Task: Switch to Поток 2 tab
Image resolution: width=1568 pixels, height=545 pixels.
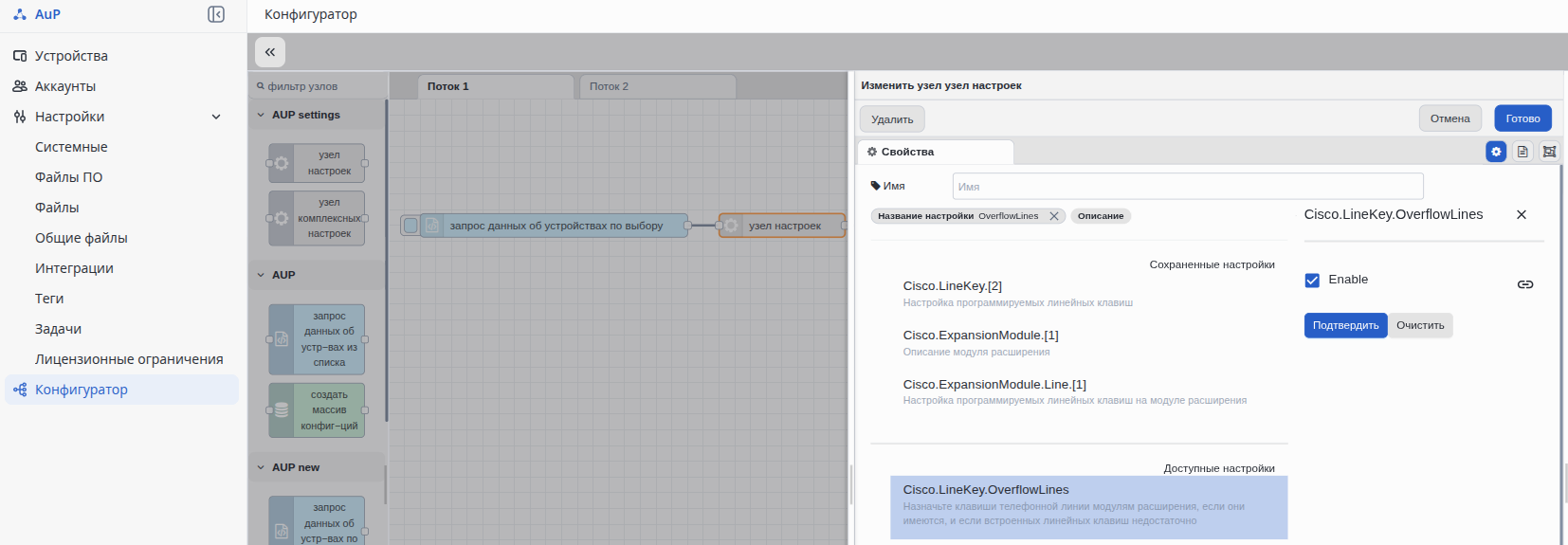Action: pyautogui.click(x=657, y=86)
